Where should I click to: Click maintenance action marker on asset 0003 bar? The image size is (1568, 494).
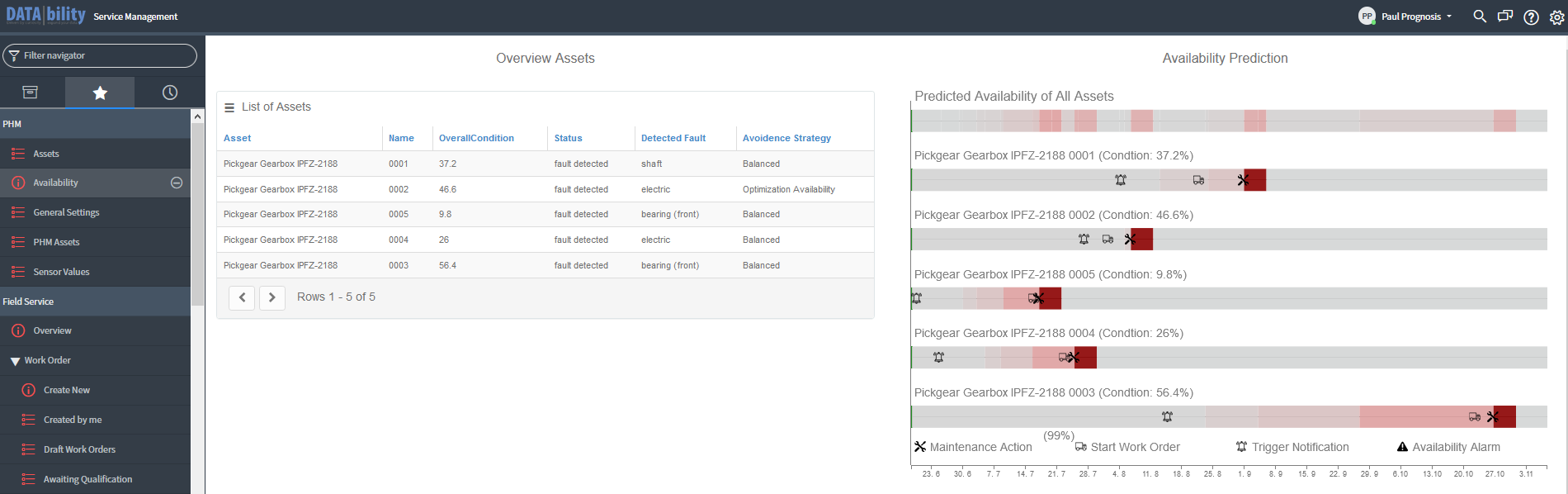(x=1493, y=416)
